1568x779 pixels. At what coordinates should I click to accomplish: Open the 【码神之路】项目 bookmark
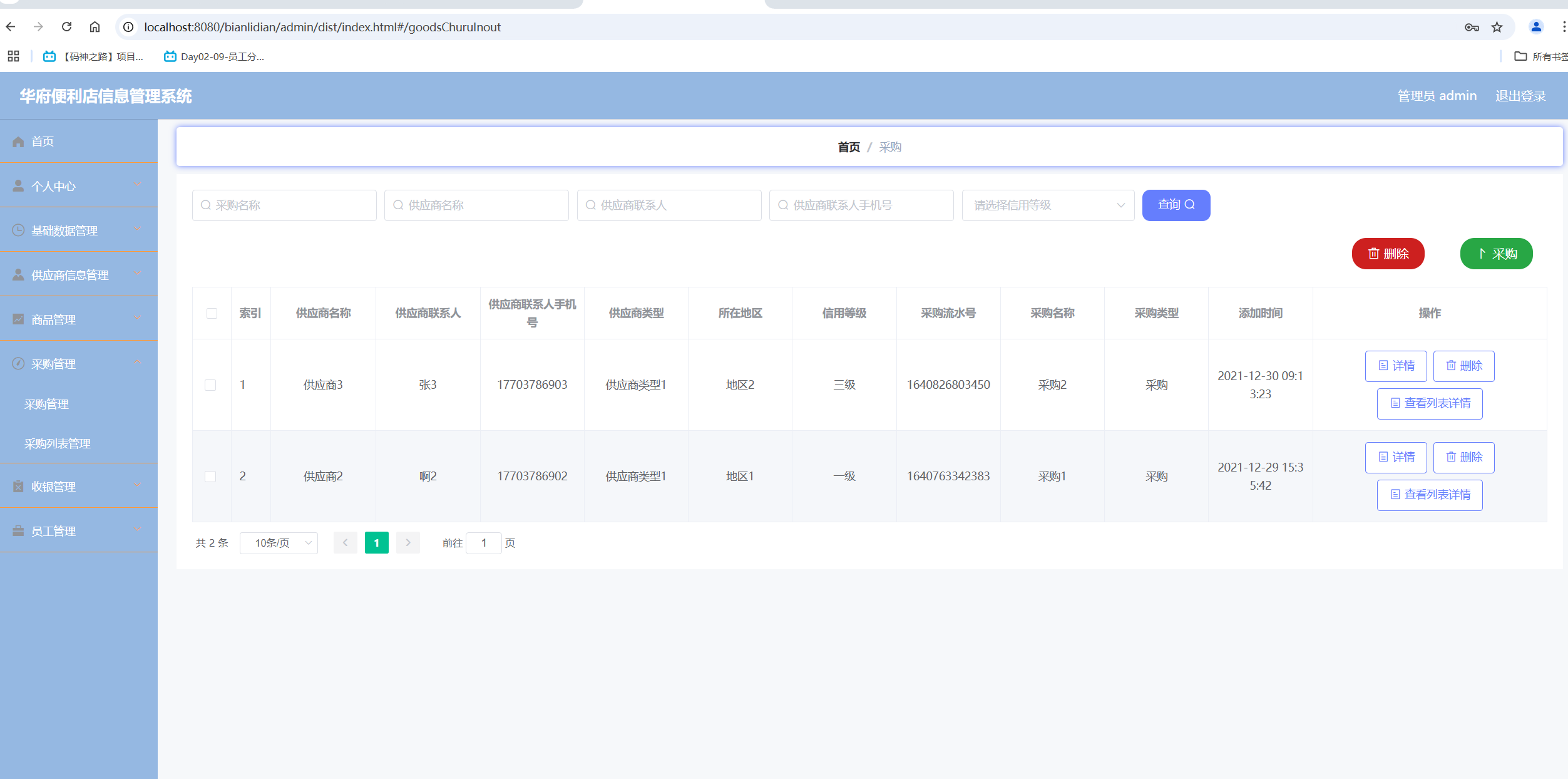[93, 56]
